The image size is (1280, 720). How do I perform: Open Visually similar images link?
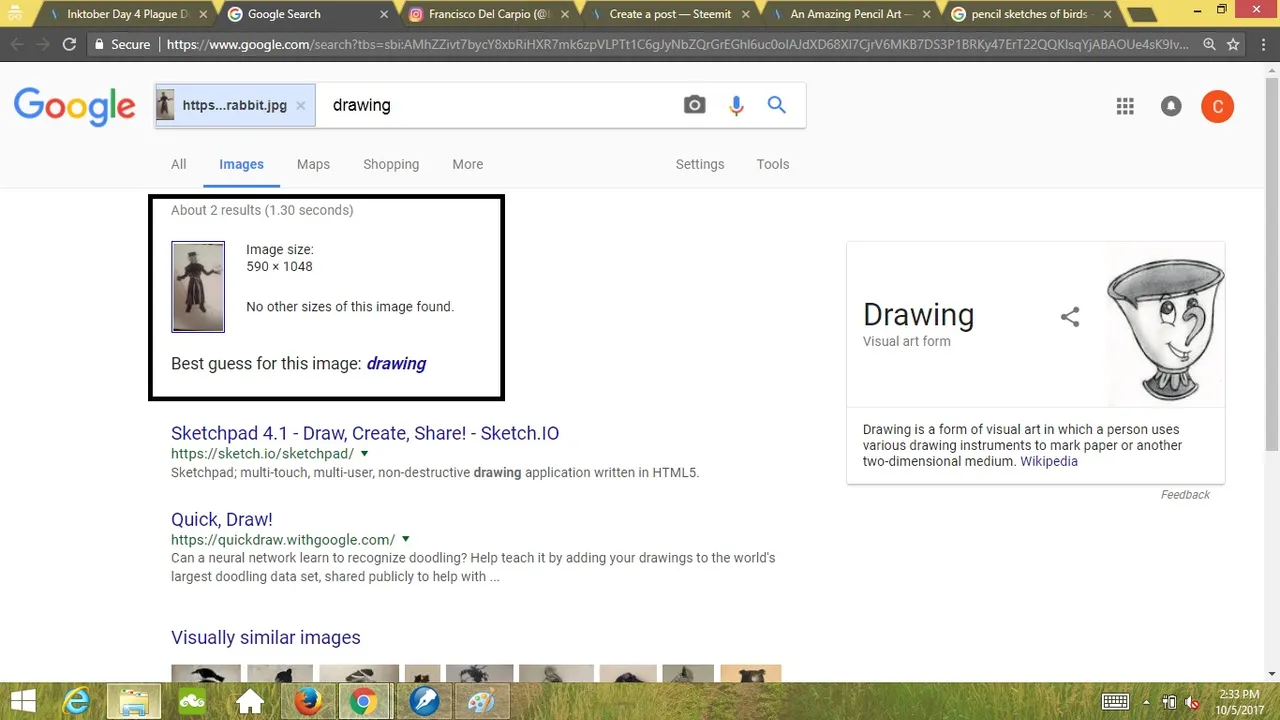pos(266,637)
